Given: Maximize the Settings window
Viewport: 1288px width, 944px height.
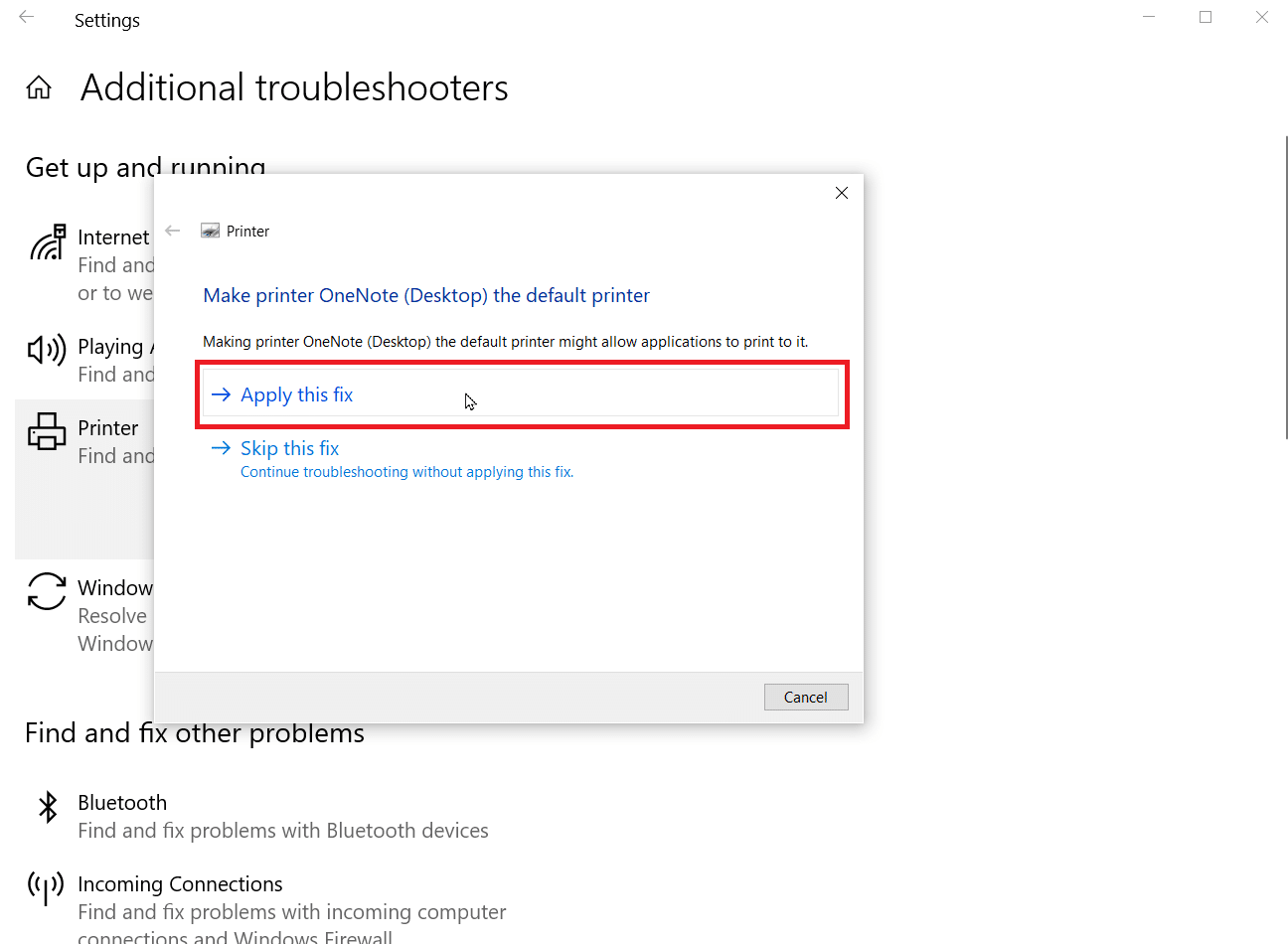Looking at the screenshot, I should pyautogui.click(x=1206, y=17).
